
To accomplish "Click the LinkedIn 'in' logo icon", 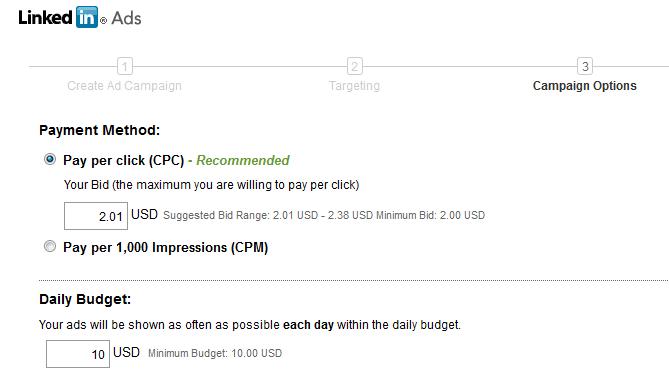I will [x=87, y=17].
